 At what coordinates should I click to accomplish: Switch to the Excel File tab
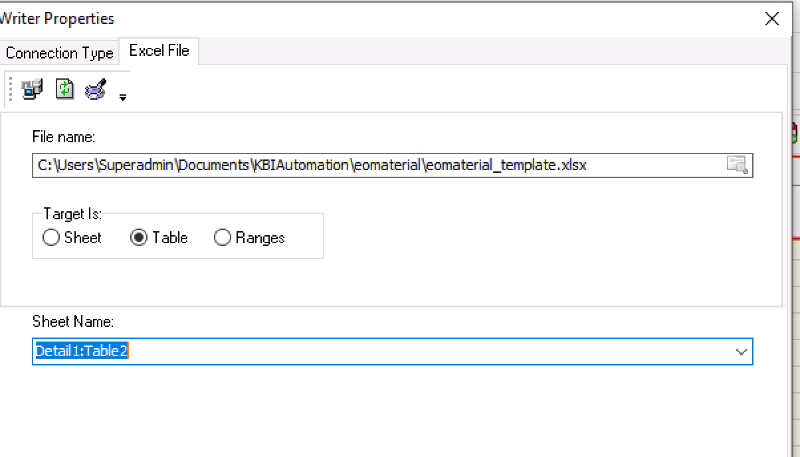point(159,51)
